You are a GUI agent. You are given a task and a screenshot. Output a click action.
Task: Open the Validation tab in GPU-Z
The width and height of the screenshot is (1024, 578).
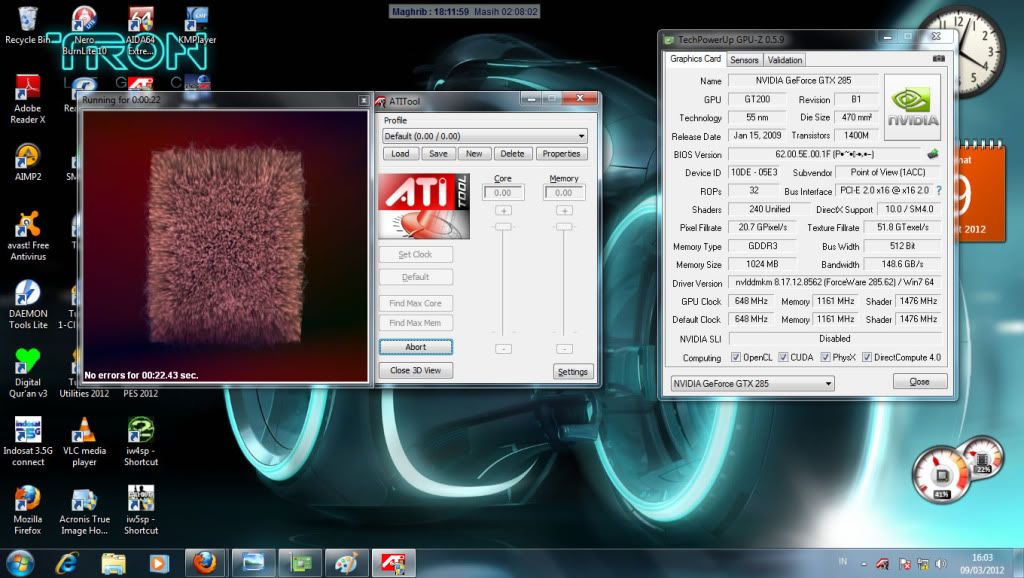pyautogui.click(x=784, y=60)
